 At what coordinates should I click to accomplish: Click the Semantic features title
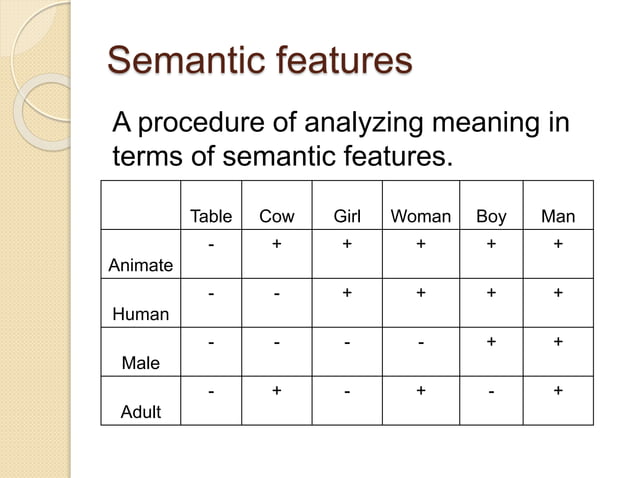click(x=260, y=60)
